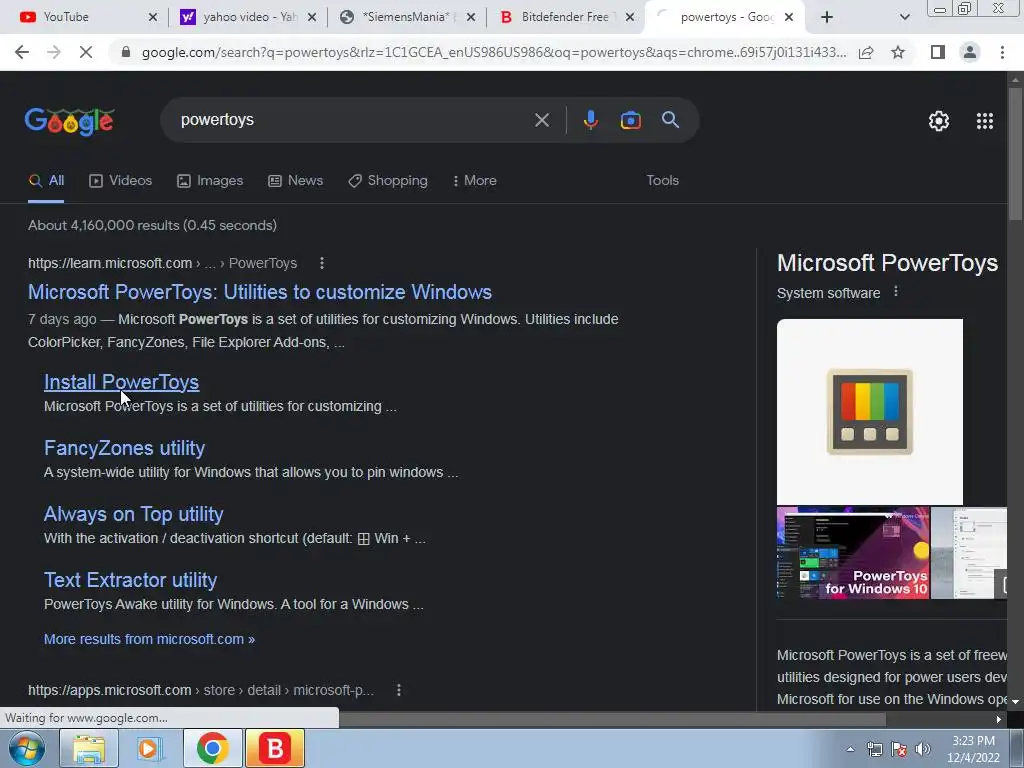
Task: Close the yahoo video tab
Action: point(312,17)
